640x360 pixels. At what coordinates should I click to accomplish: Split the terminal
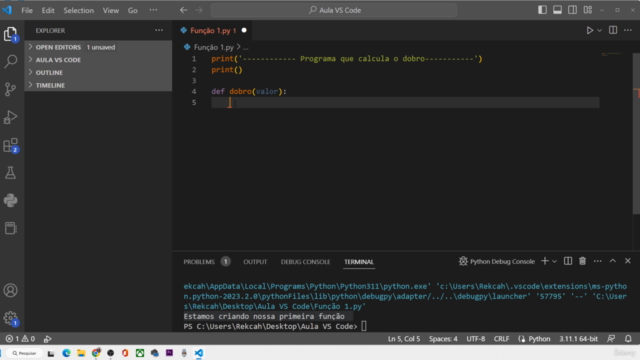pyautogui.click(x=568, y=261)
